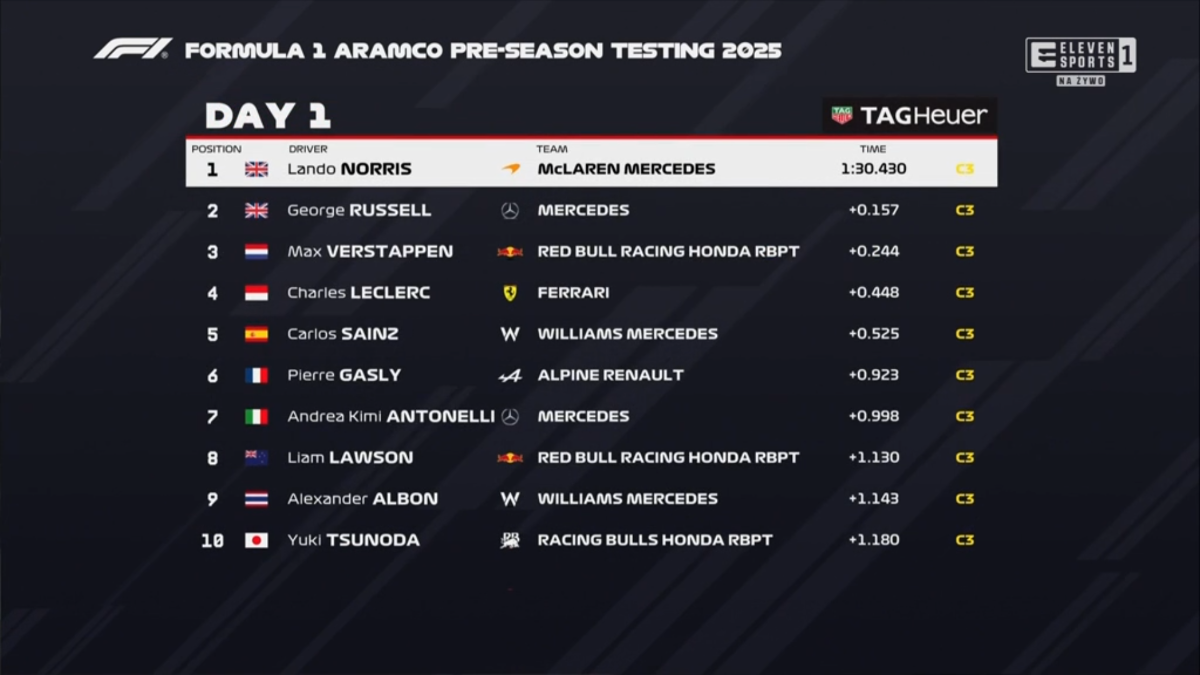Click the Red Bull logo in Verstappen's row

tap(510, 252)
